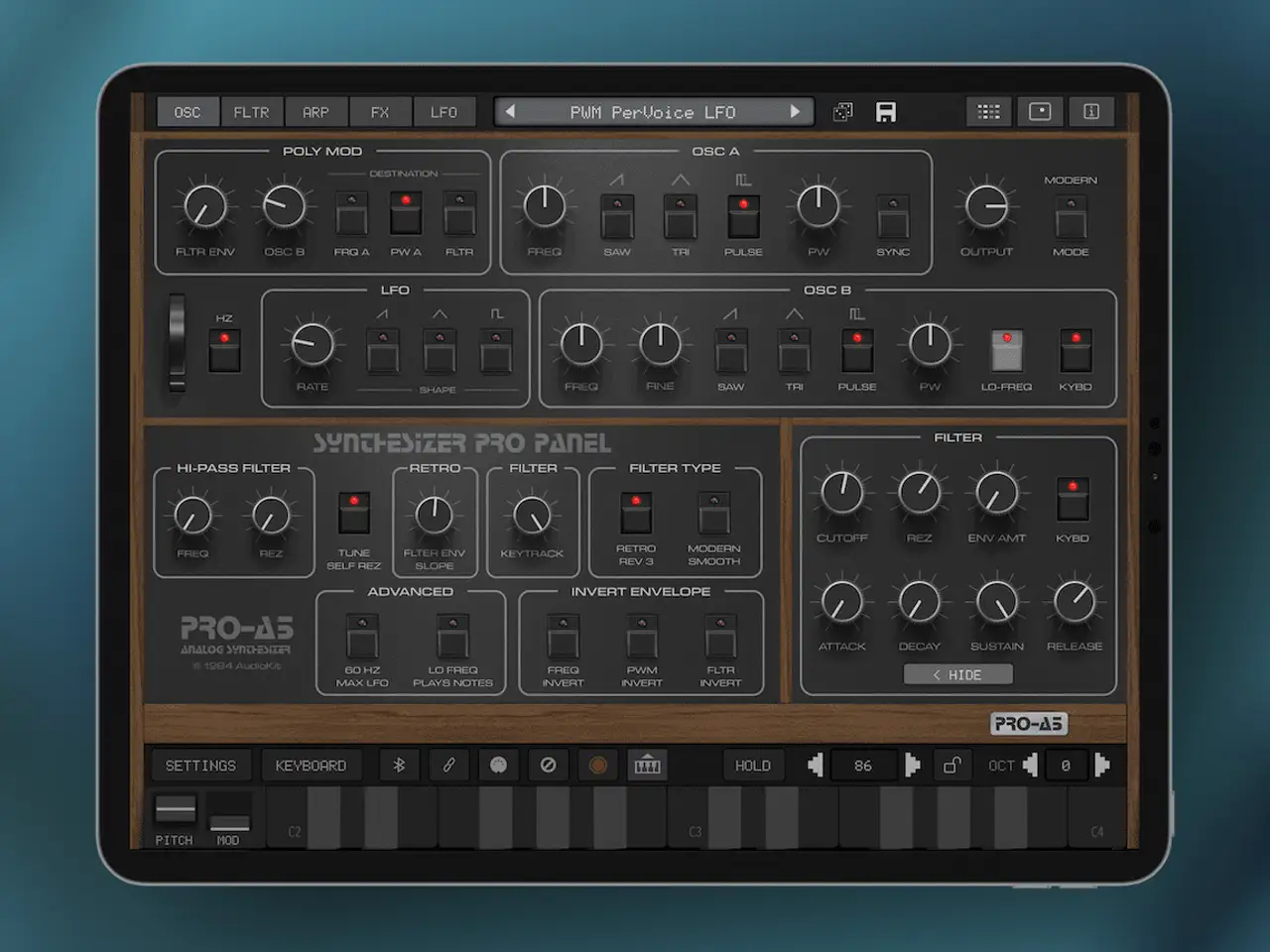
Task: Open the info icon
Action: coord(1091,112)
